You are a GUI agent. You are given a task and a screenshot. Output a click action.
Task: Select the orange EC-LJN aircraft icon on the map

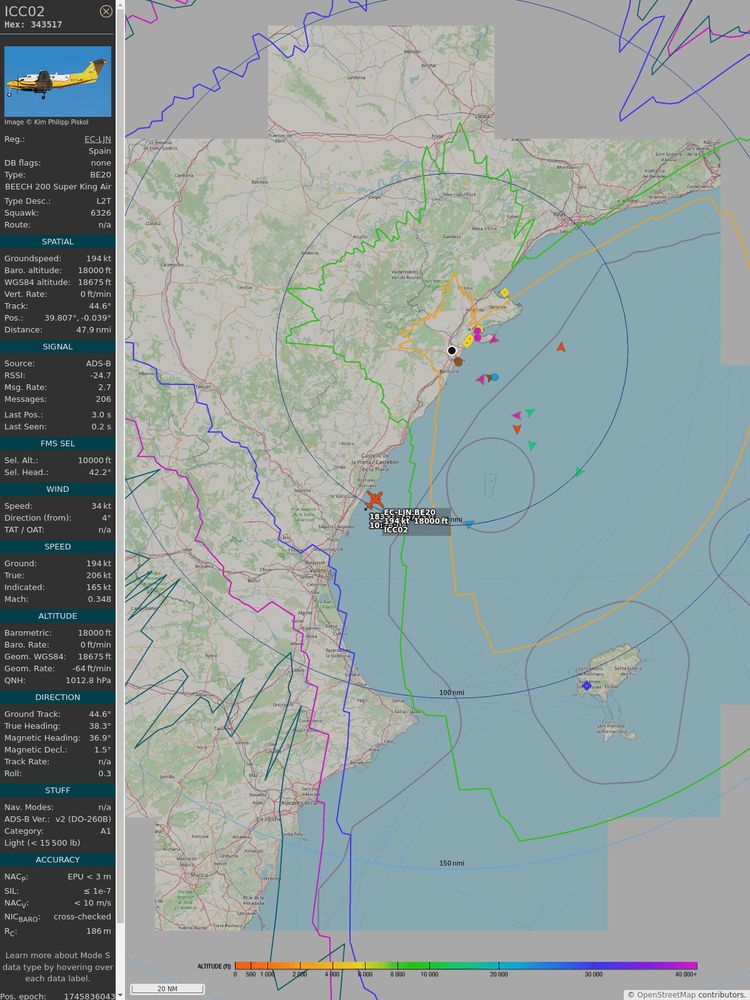pos(374,500)
